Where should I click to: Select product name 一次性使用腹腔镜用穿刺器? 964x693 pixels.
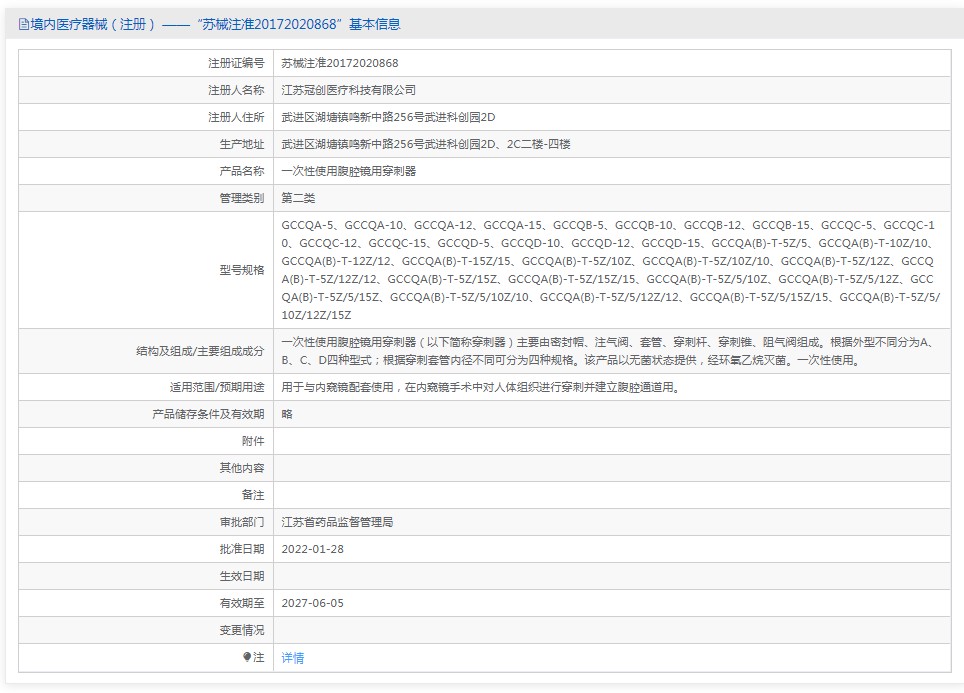pyautogui.click(x=348, y=171)
